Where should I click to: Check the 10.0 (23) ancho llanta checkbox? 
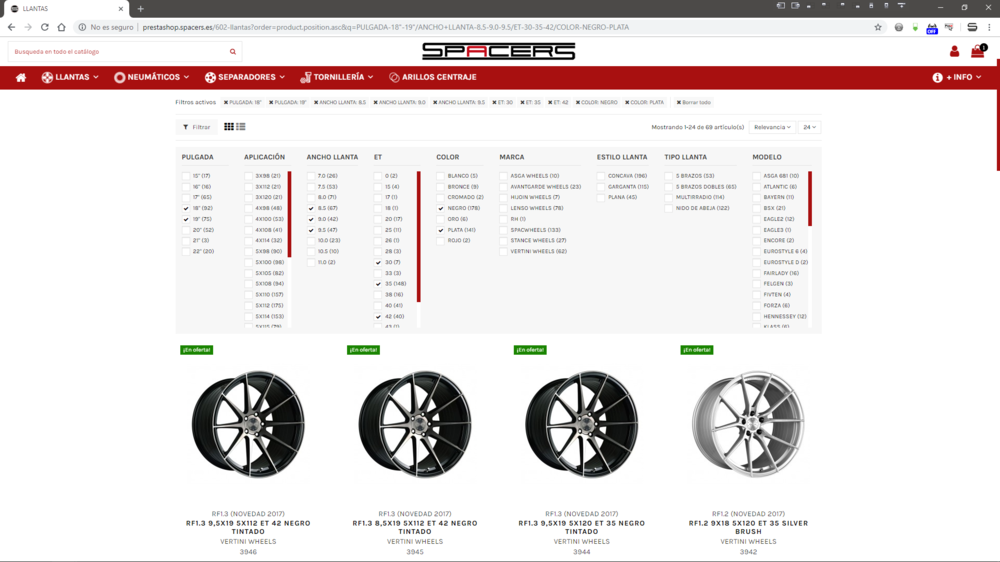pos(311,240)
